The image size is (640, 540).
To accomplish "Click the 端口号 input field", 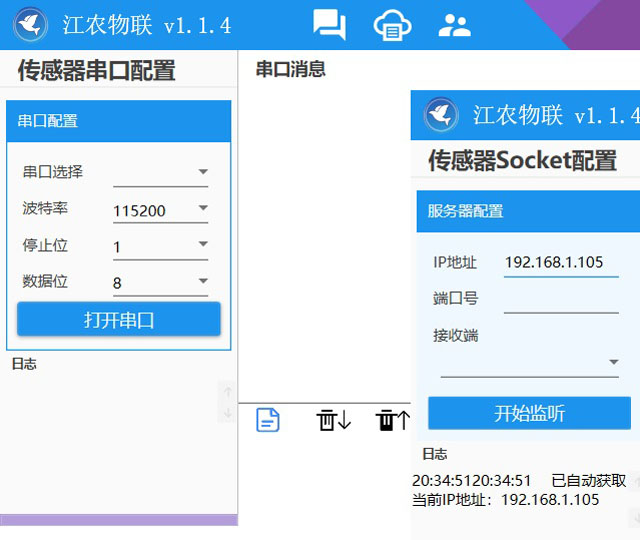I will pos(560,299).
